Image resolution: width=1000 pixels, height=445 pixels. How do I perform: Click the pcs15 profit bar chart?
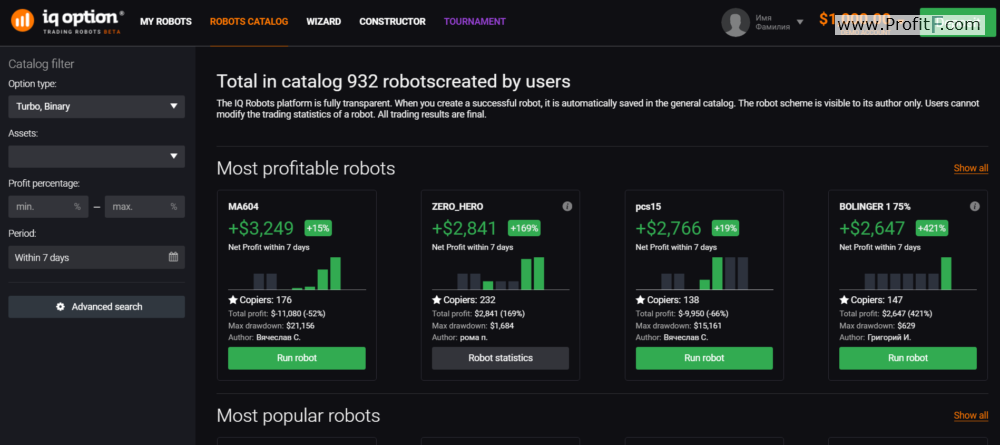click(704, 274)
